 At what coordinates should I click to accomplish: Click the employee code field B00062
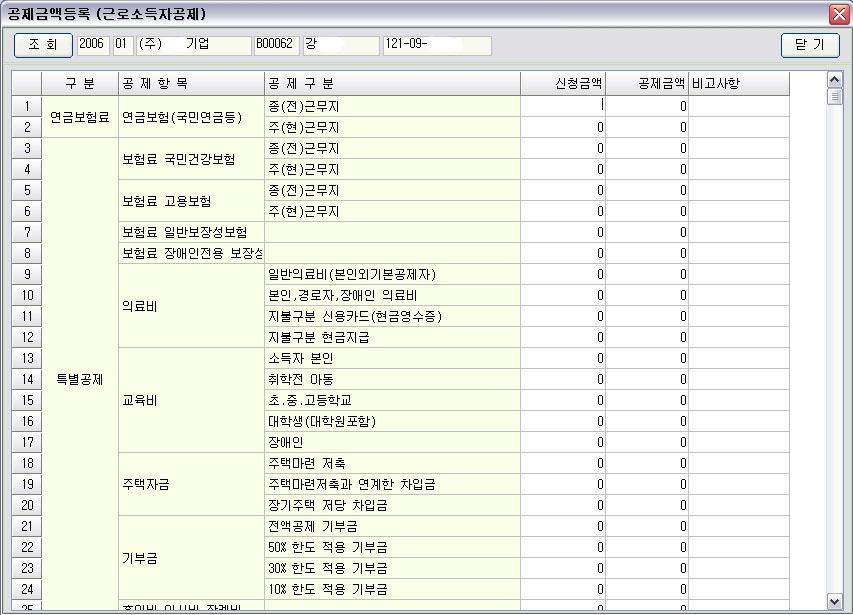tap(275, 46)
